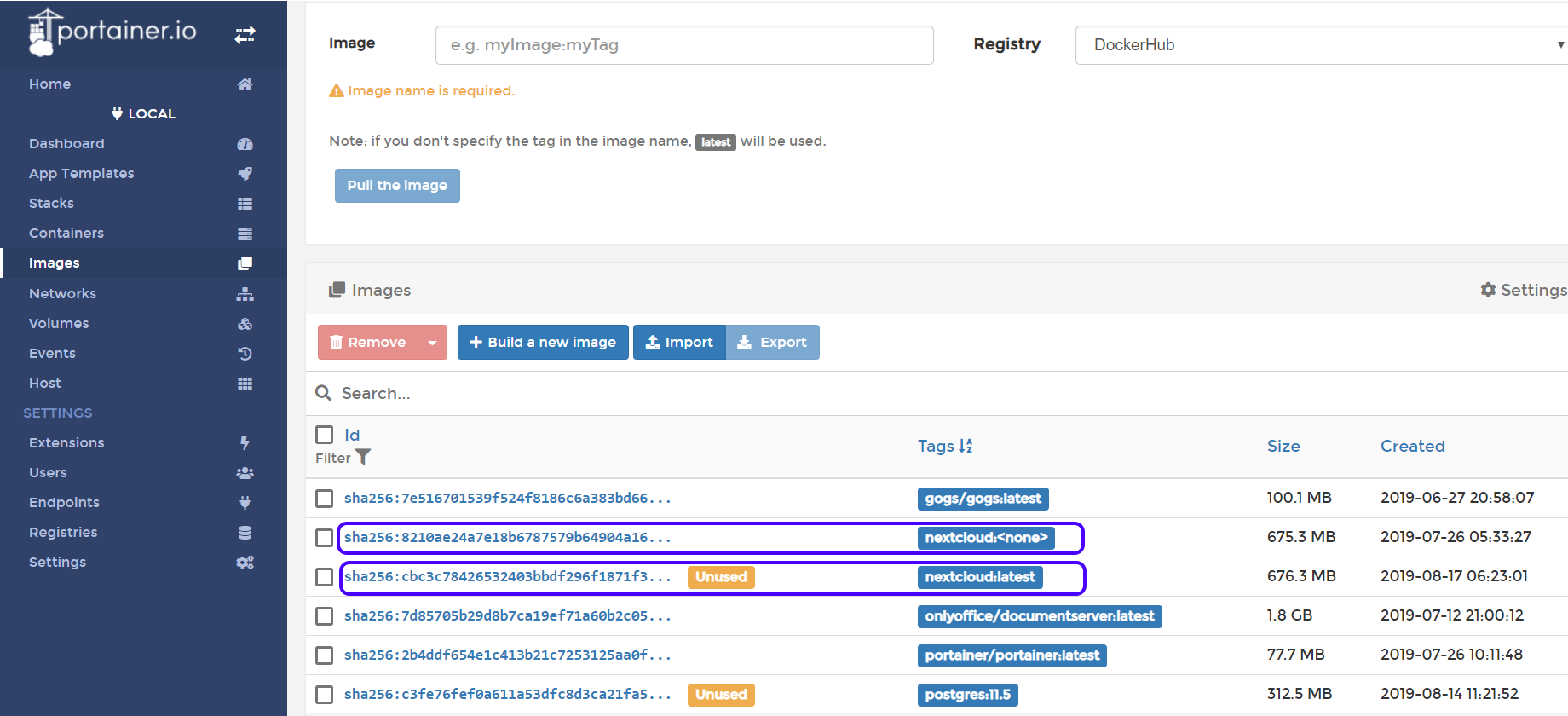The height and width of the screenshot is (716, 1568).
Task: Open Containers in the sidebar
Action: (x=66, y=234)
